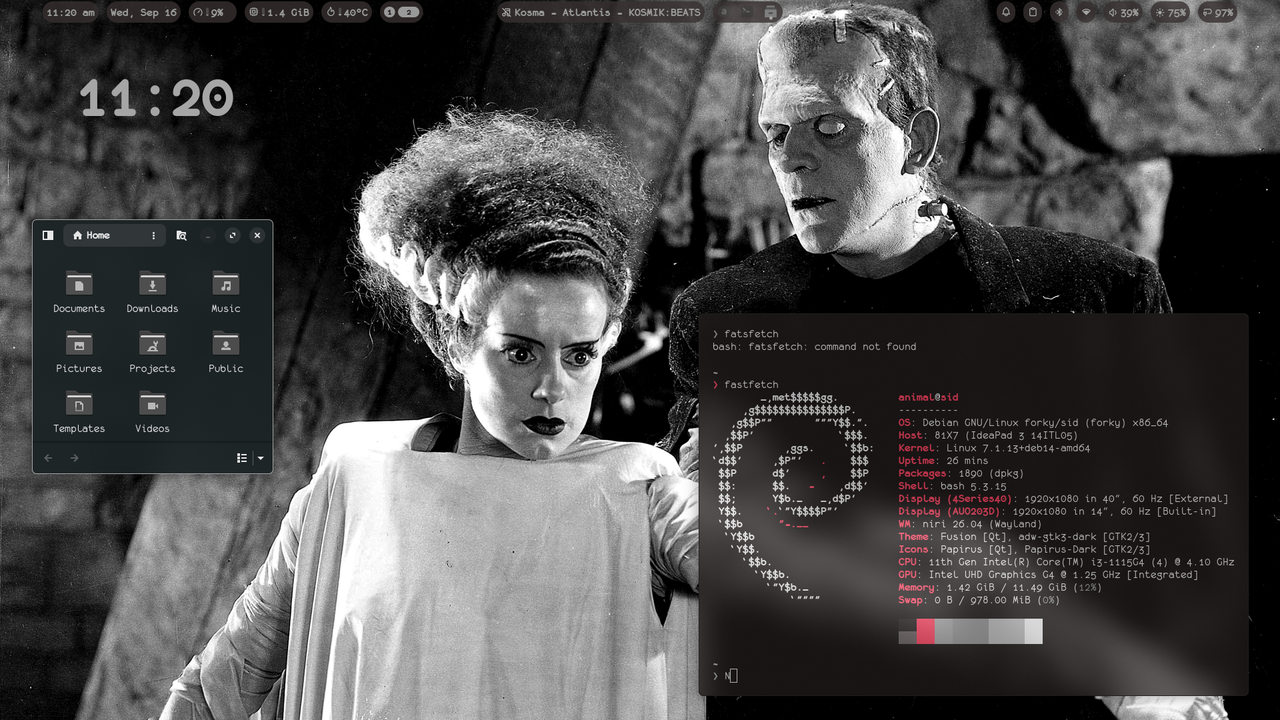Image resolution: width=1280 pixels, height=720 pixels.
Task: Open the clipboard manager icon
Action: [1033, 12]
